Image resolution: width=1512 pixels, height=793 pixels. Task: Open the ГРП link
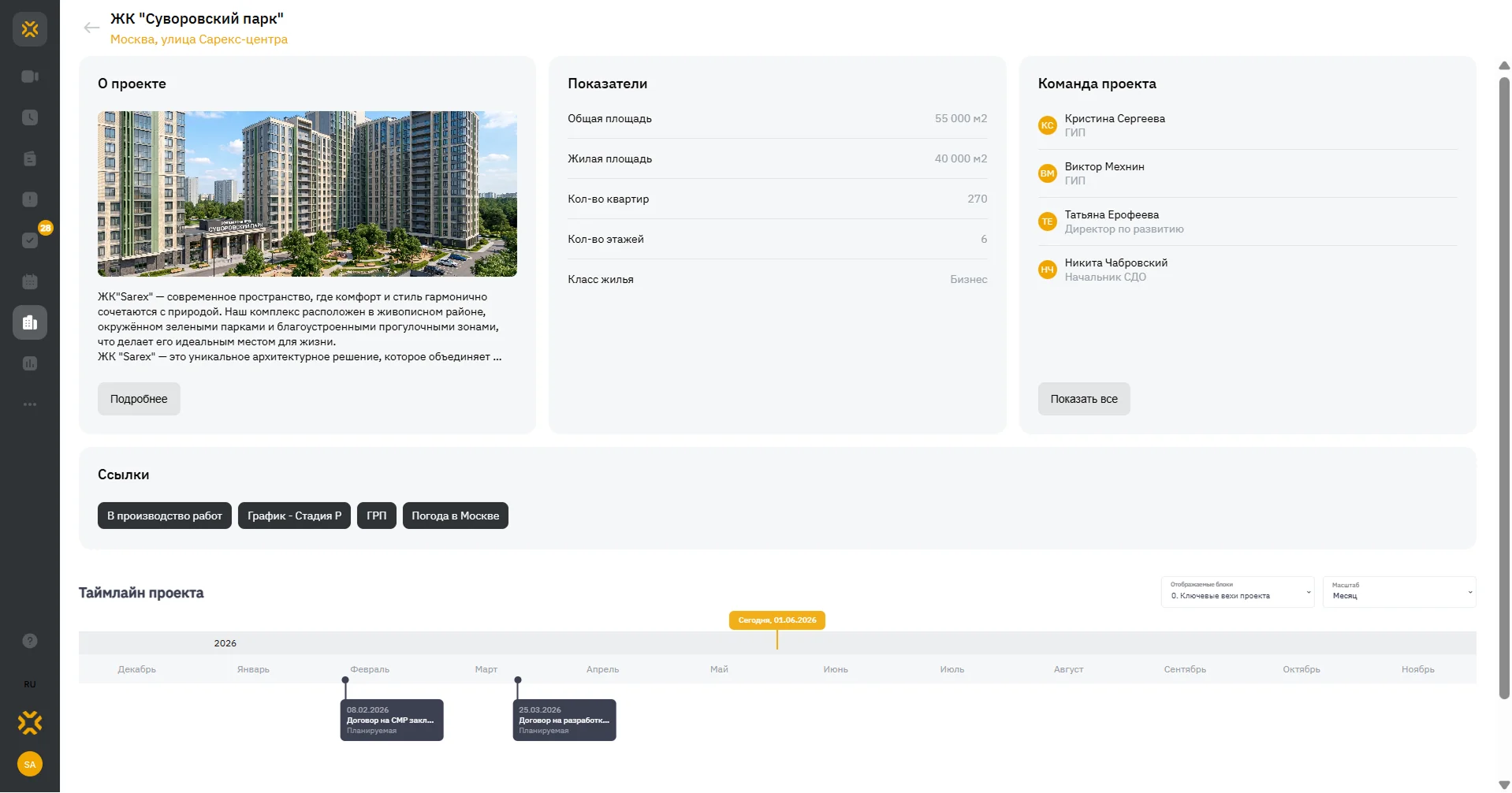point(377,516)
